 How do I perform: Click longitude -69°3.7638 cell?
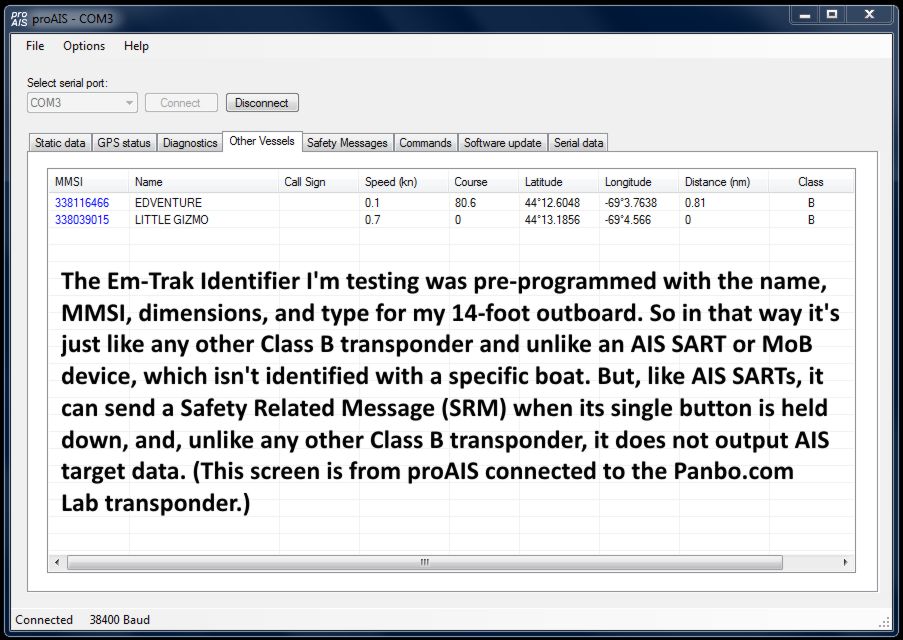click(631, 203)
